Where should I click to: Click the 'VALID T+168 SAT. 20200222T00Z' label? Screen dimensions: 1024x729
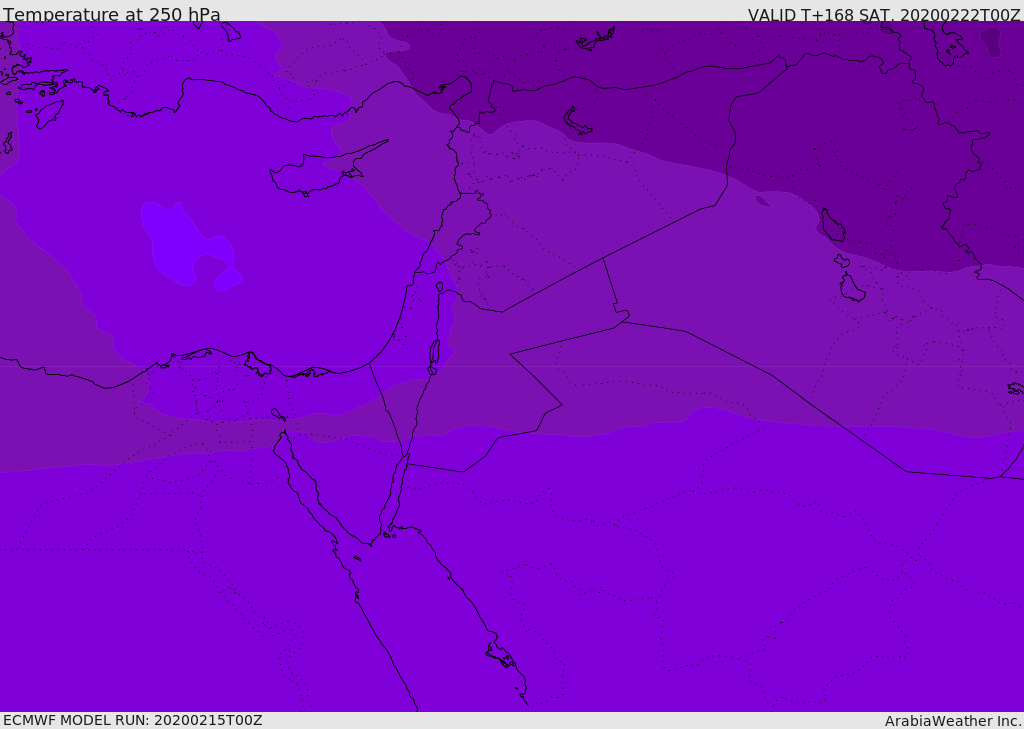point(884,14)
